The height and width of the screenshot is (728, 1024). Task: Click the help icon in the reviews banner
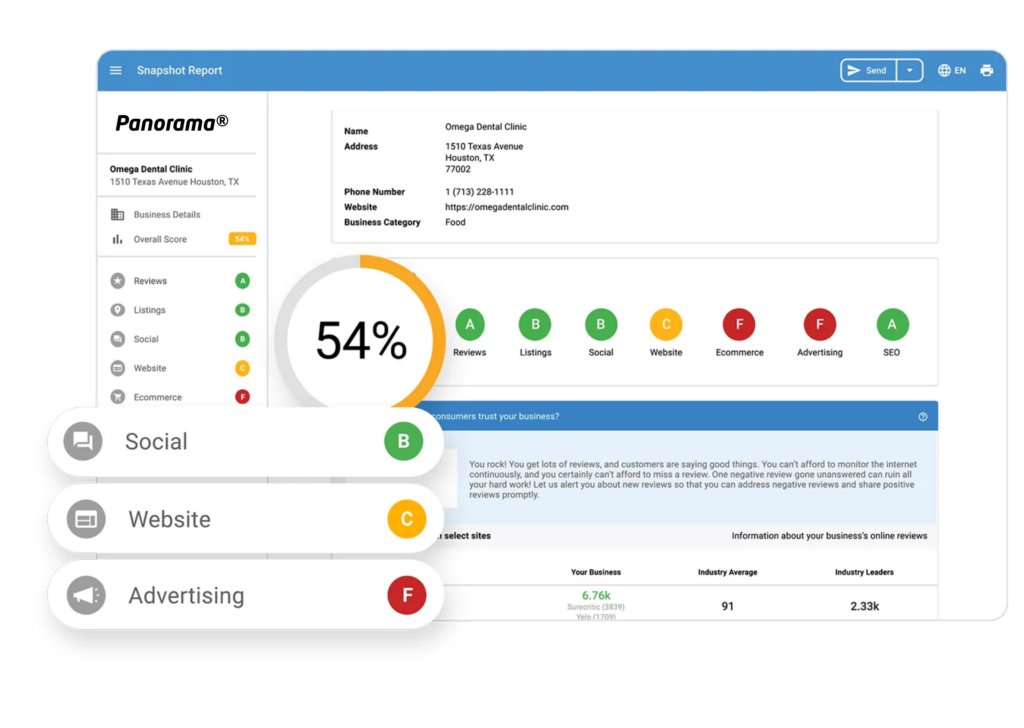922,416
